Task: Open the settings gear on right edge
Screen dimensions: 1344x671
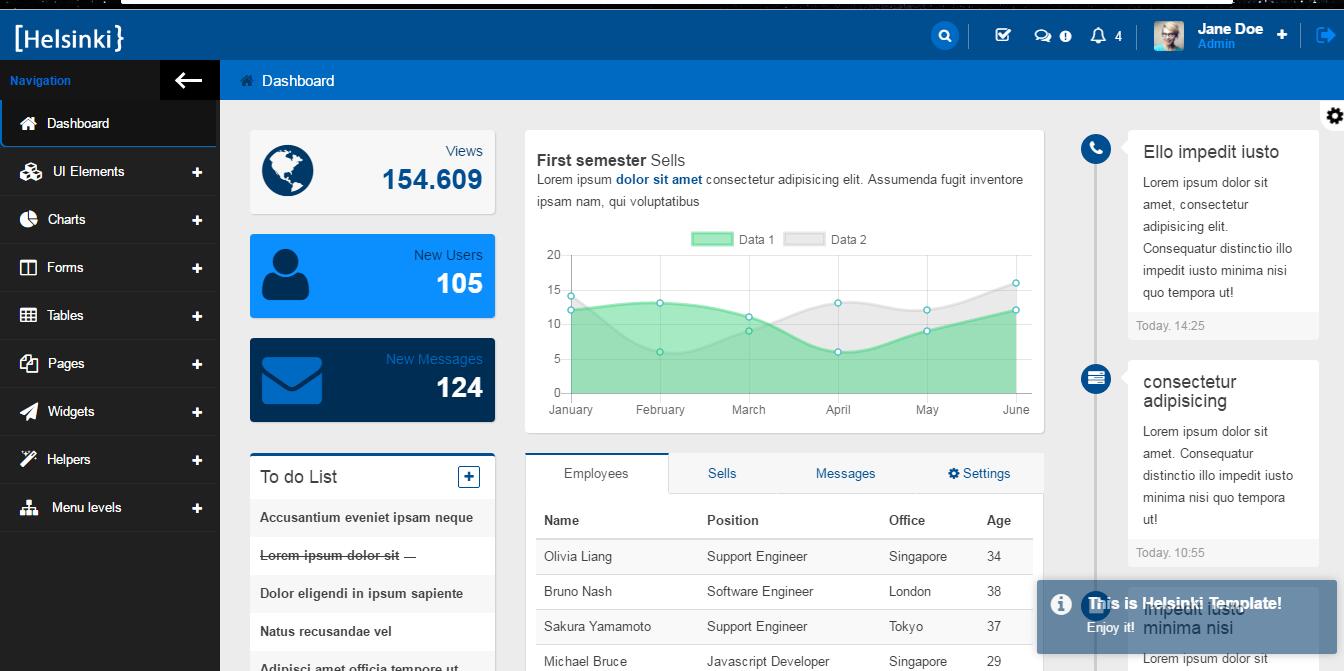Action: point(1334,116)
